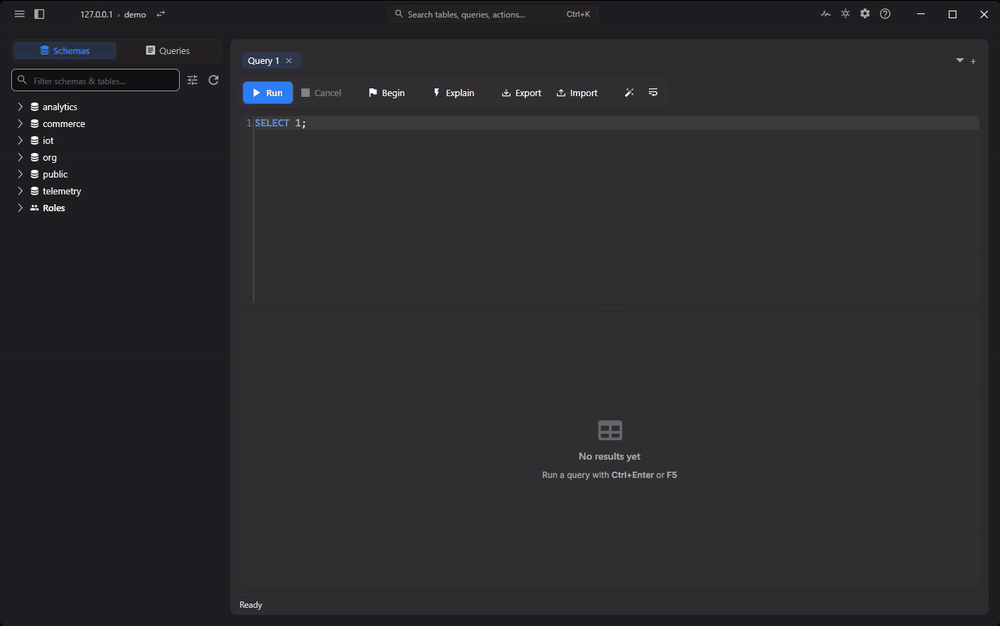The image size is (1000, 626).
Task: Expand the Roles node
Action: pyautogui.click(x=20, y=208)
